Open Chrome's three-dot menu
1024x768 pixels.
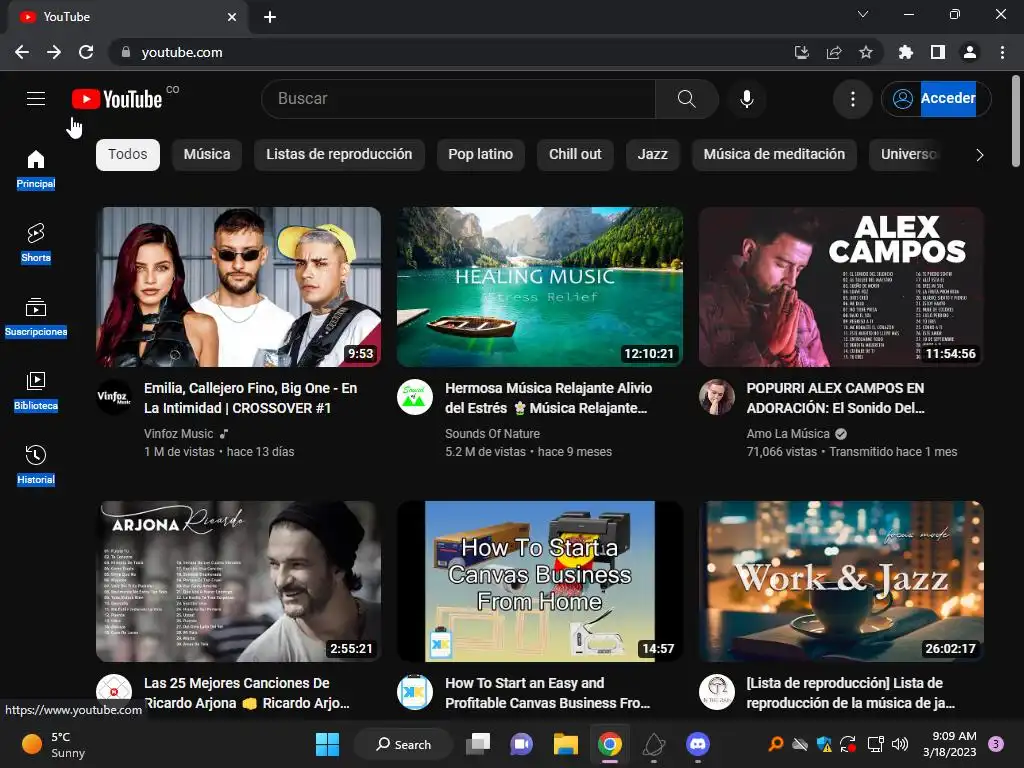click(x=1002, y=52)
